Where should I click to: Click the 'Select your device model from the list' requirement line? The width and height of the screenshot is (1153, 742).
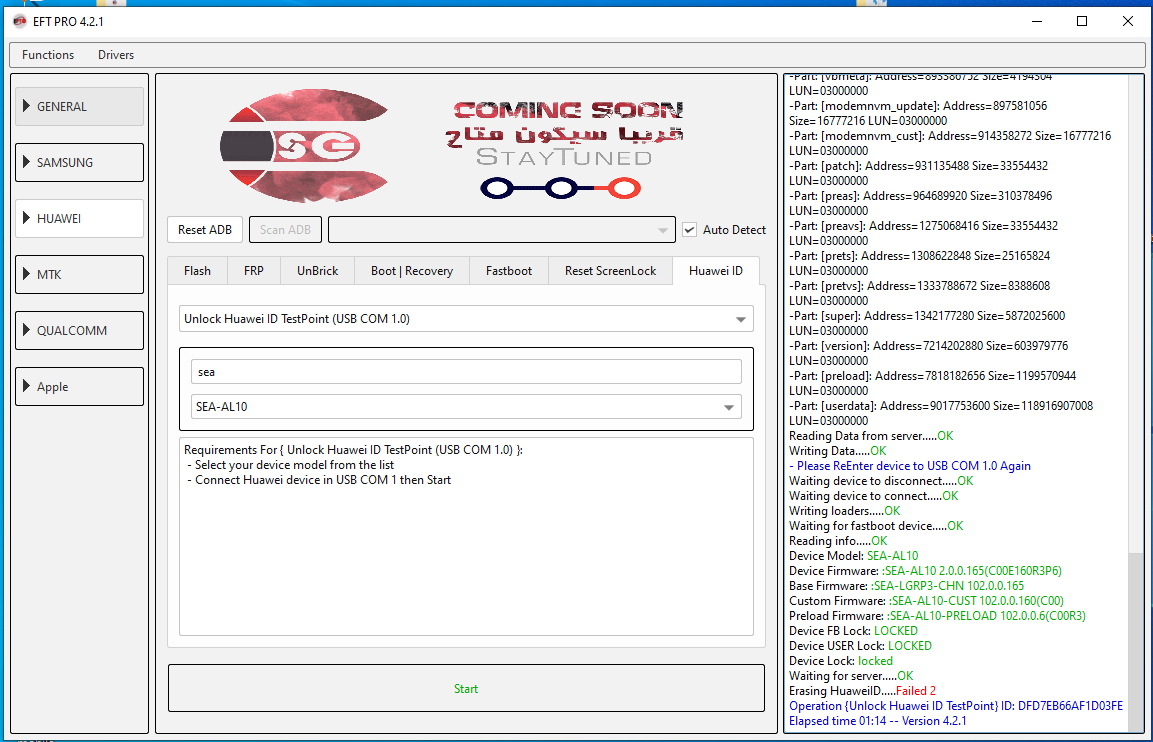tap(290, 465)
